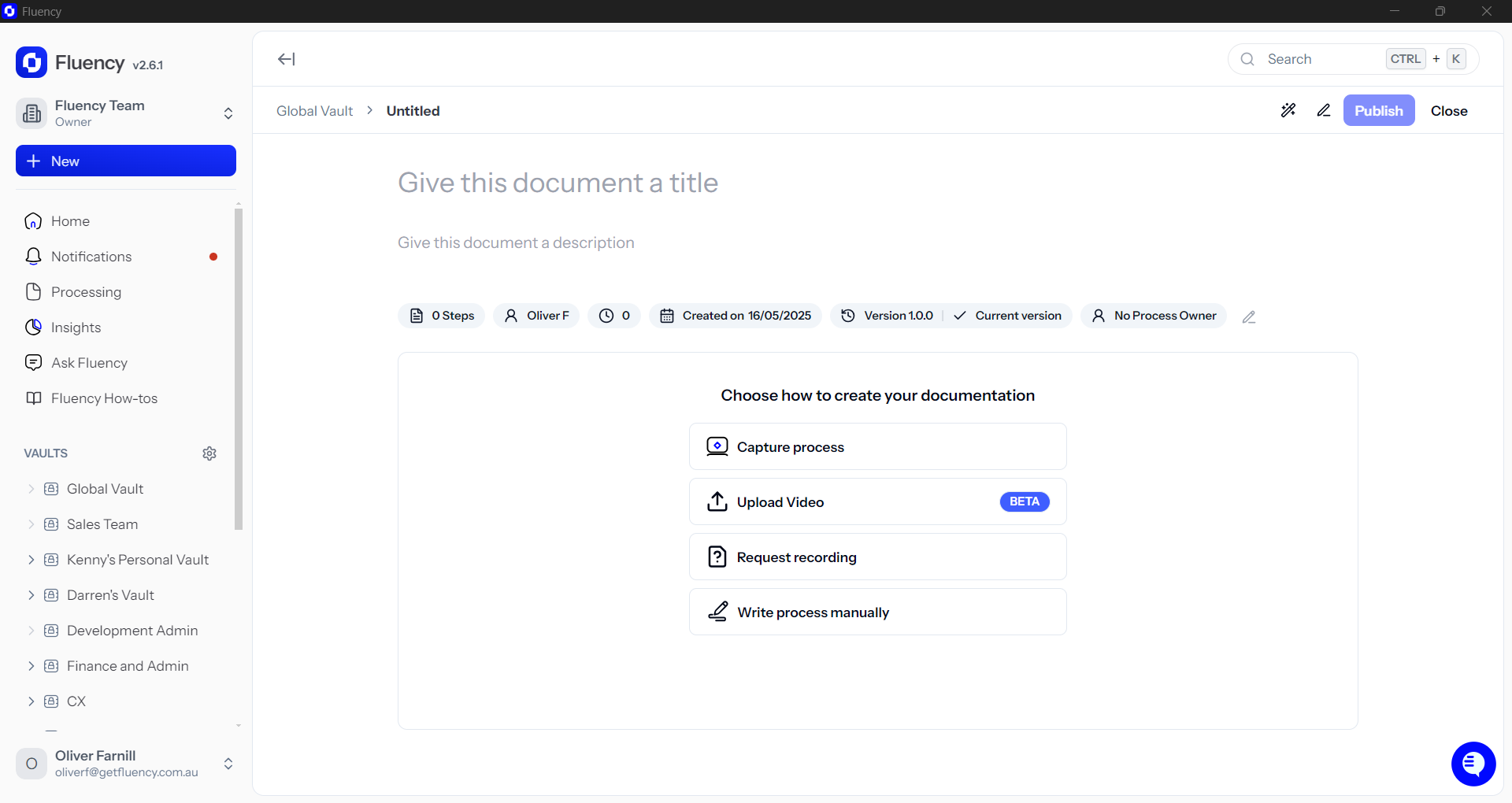Click the No Process Owner chip

pos(1154,316)
